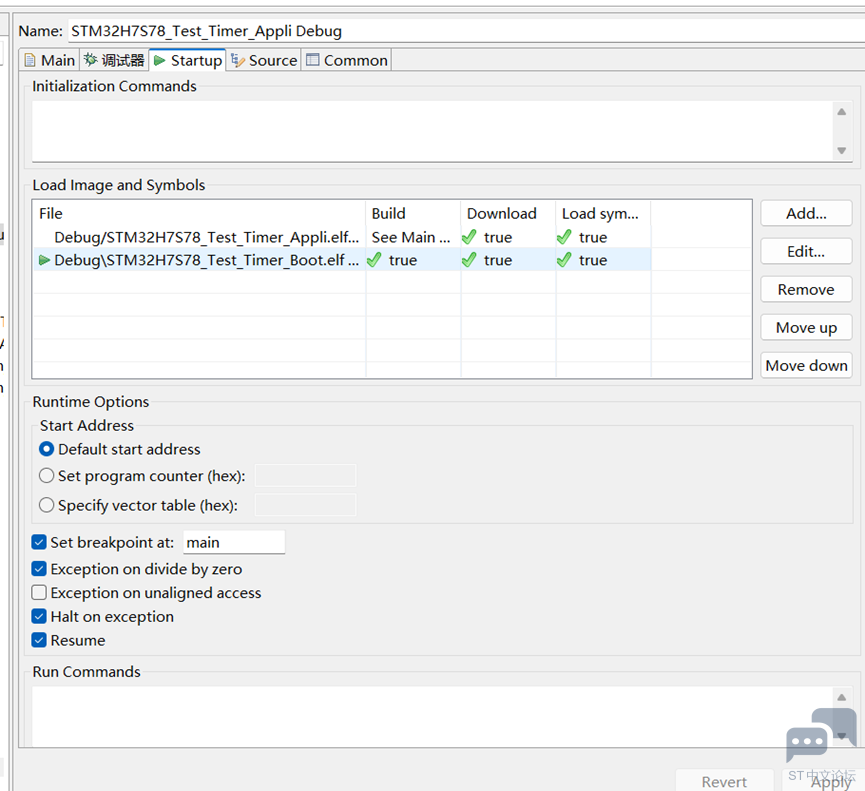Toggle Halt on exception checkbox
This screenshot has height=791, width=865.
(x=39, y=616)
